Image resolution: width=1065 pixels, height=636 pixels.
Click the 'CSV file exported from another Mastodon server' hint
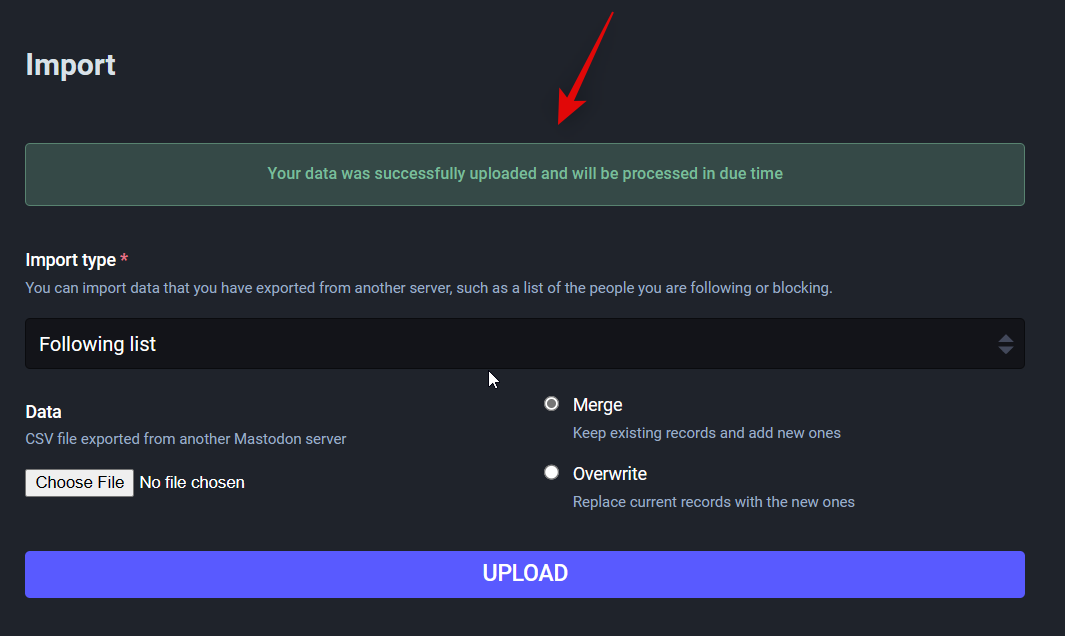186,439
